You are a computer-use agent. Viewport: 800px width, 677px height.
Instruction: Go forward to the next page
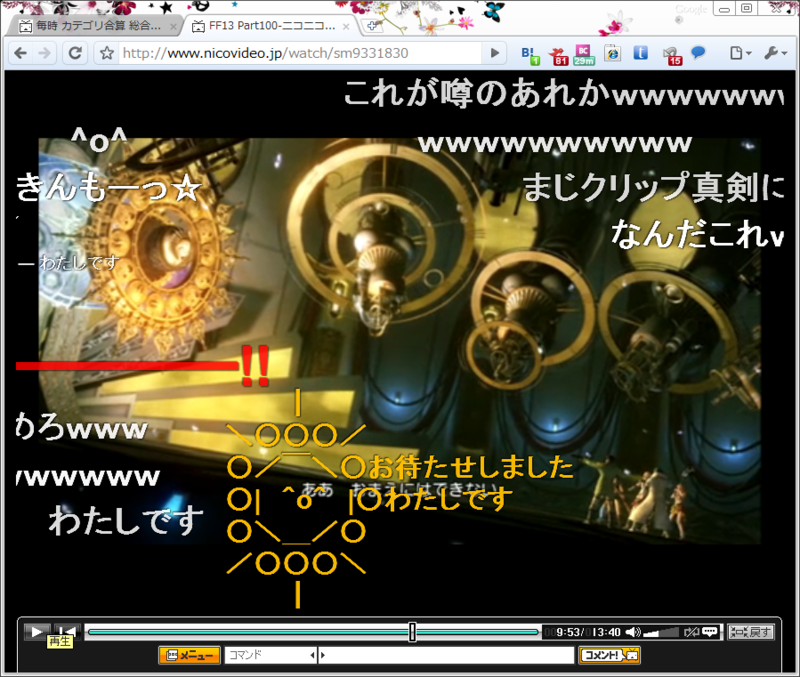pyautogui.click(x=45, y=53)
